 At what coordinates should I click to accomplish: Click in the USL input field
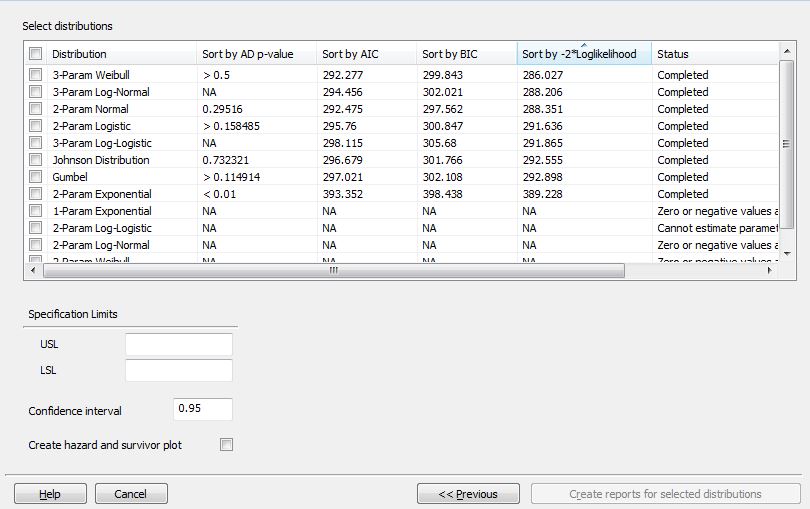(x=179, y=345)
